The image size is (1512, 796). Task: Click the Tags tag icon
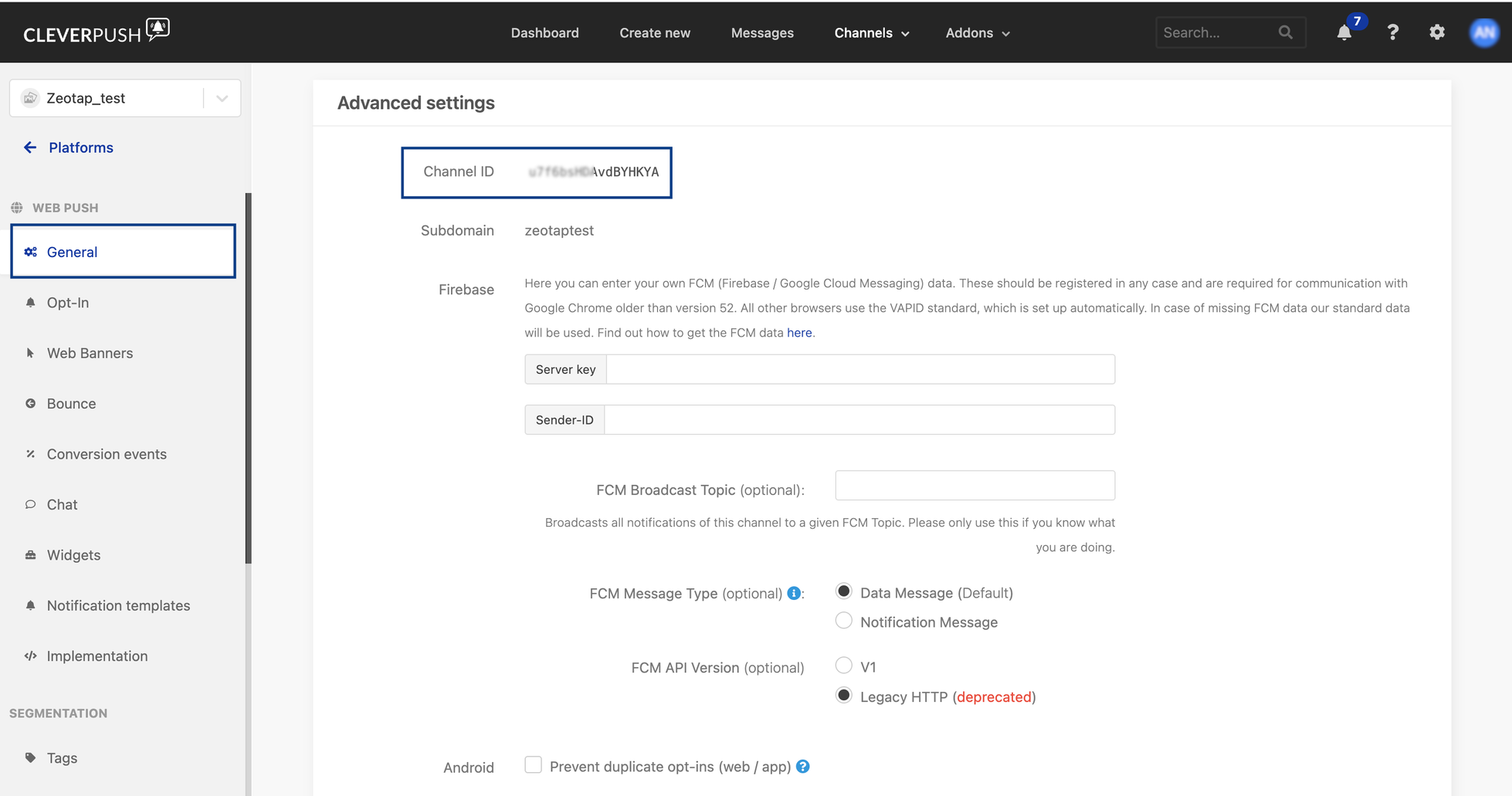pyautogui.click(x=30, y=757)
